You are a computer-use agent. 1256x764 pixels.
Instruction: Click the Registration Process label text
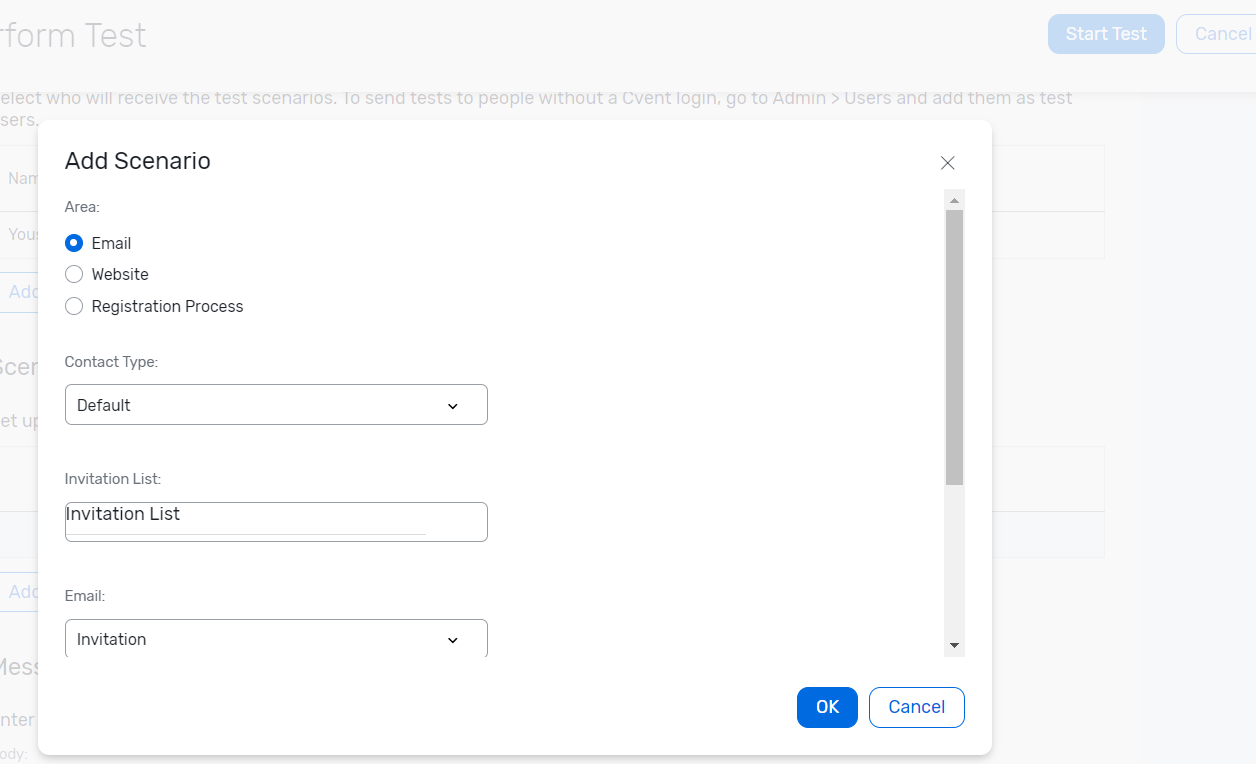coord(167,306)
